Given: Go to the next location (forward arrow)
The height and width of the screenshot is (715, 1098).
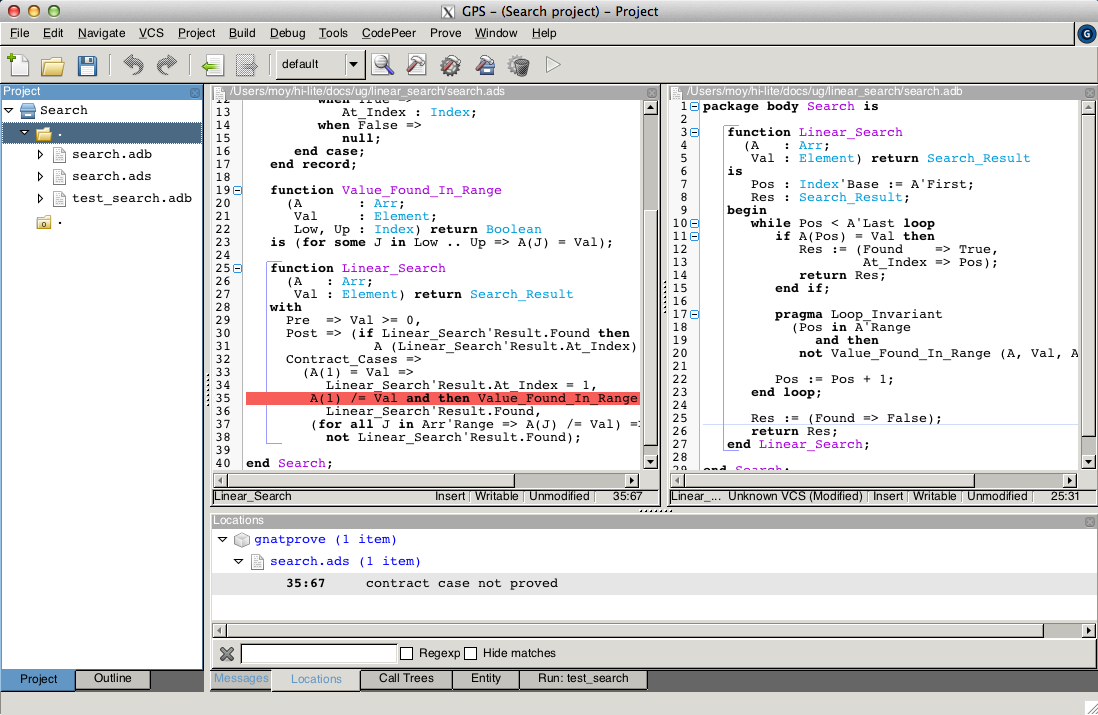Looking at the screenshot, I should (x=246, y=66).
